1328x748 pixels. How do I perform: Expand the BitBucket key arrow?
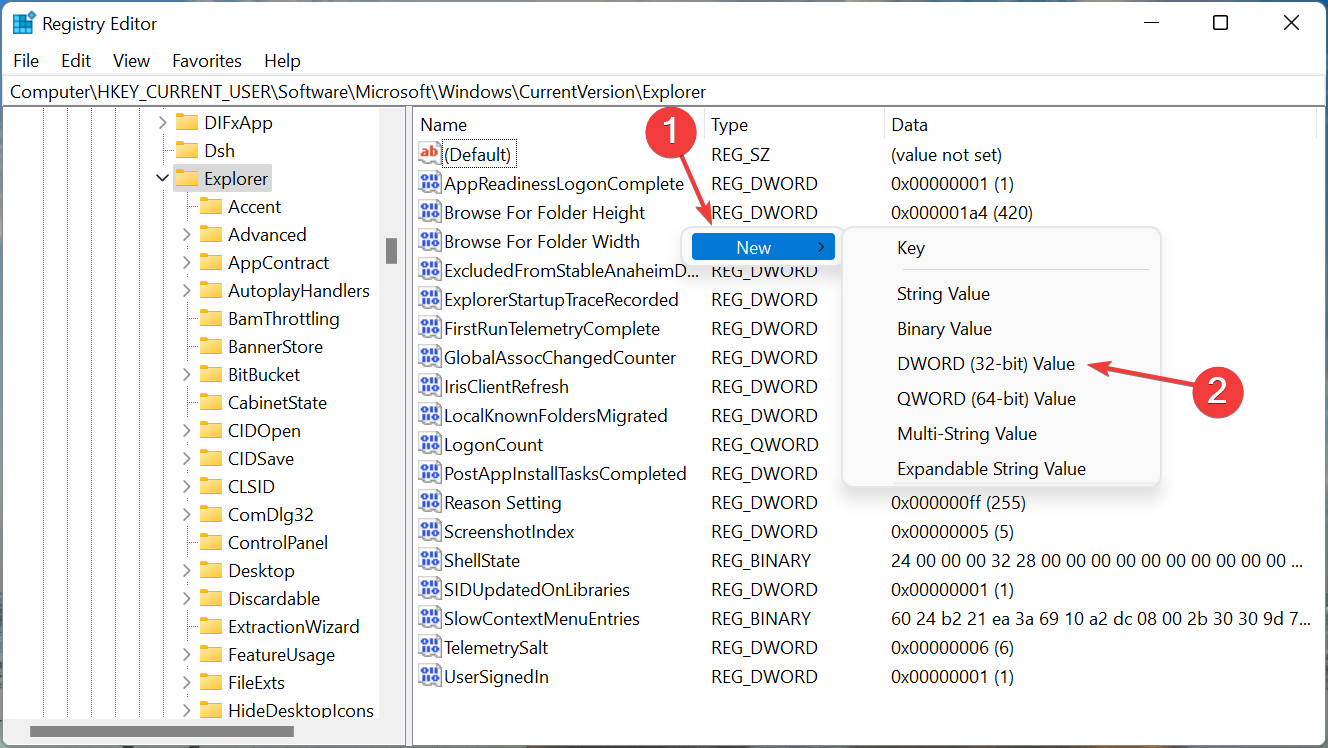pyautogui.click(x=186, y=375)
